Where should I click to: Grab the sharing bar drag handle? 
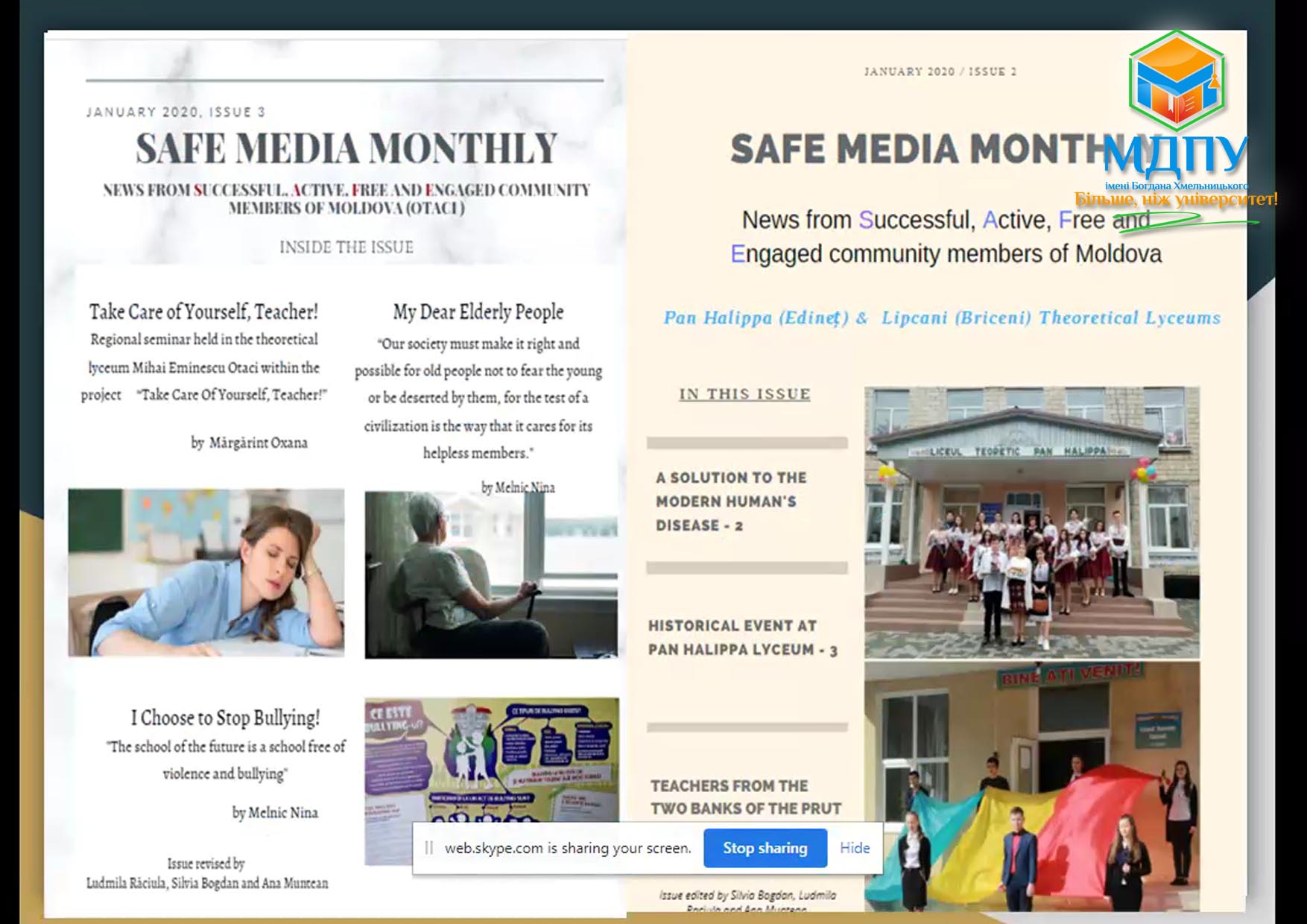tap(428, 848)
